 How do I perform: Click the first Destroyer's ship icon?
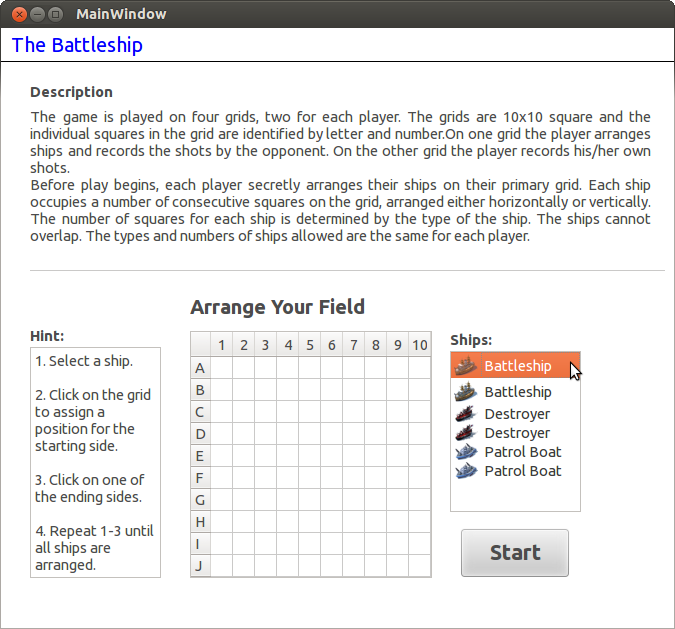[466, 414]
